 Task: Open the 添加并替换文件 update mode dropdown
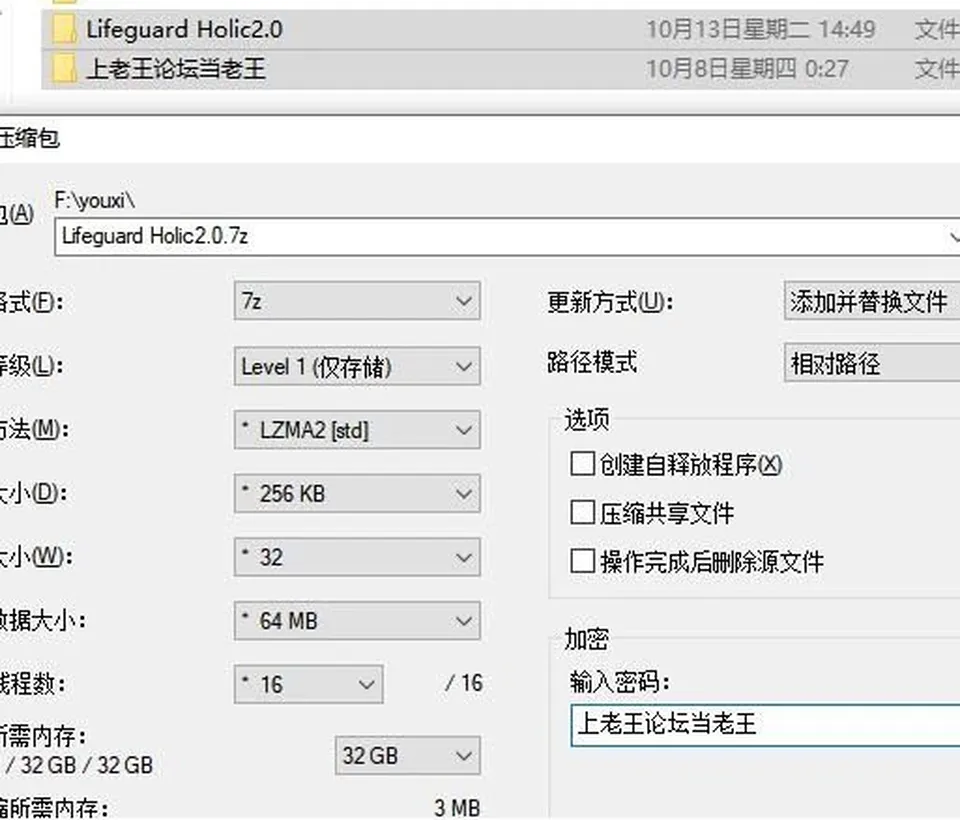(872, 301)
